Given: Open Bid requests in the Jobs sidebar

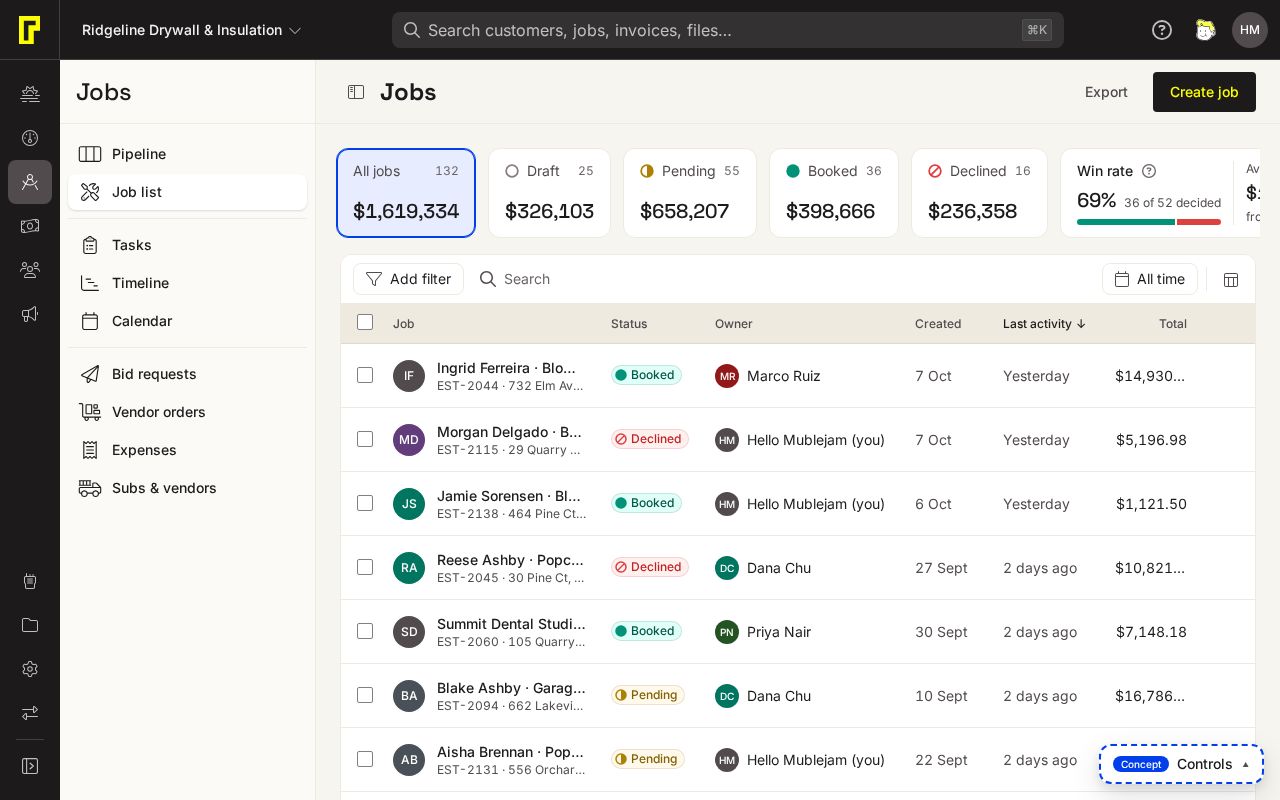Looking at the screenshot, I should [x=187, y=374].
